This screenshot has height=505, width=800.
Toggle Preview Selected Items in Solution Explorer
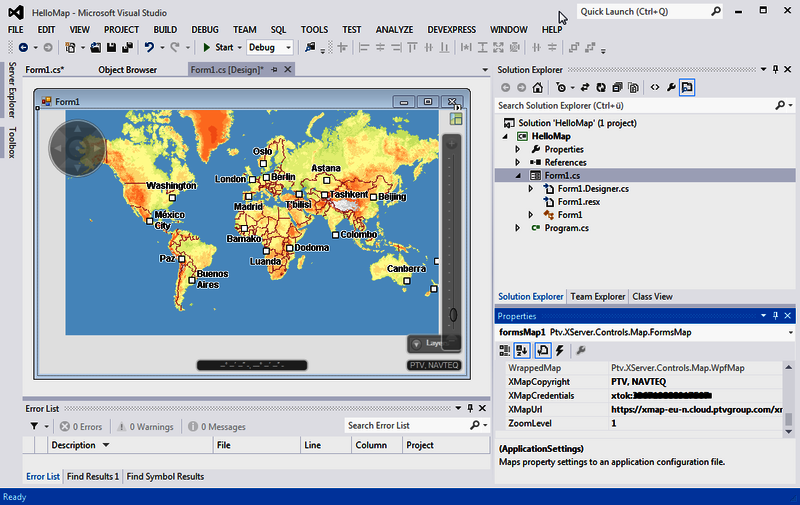coord(687,88)
